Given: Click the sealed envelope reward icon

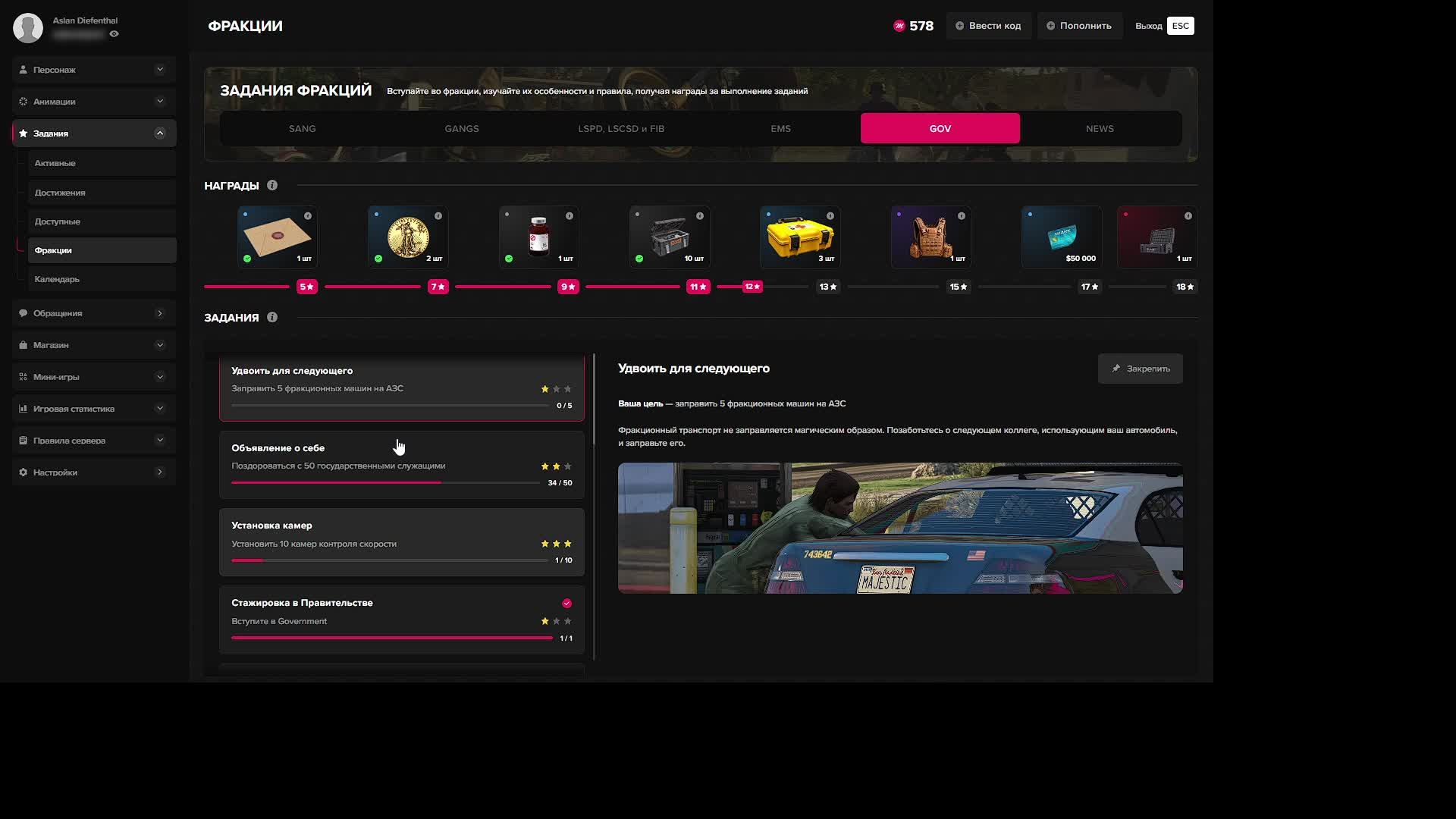Looking at the screenshot, I should point(277,237).
